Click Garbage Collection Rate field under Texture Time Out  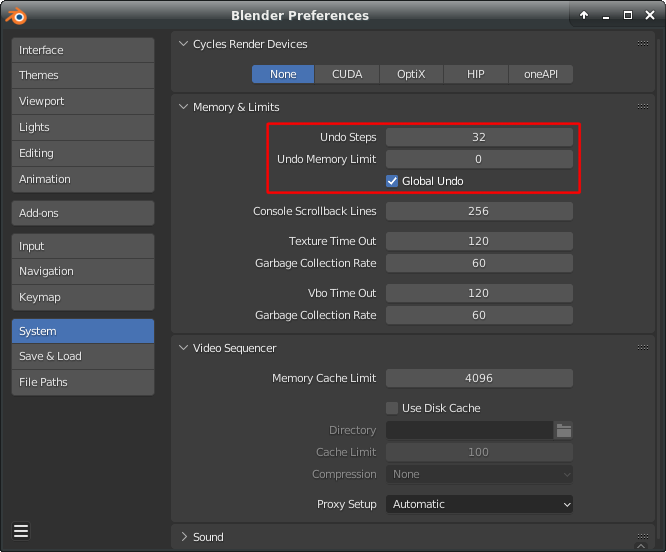[479, 263]
